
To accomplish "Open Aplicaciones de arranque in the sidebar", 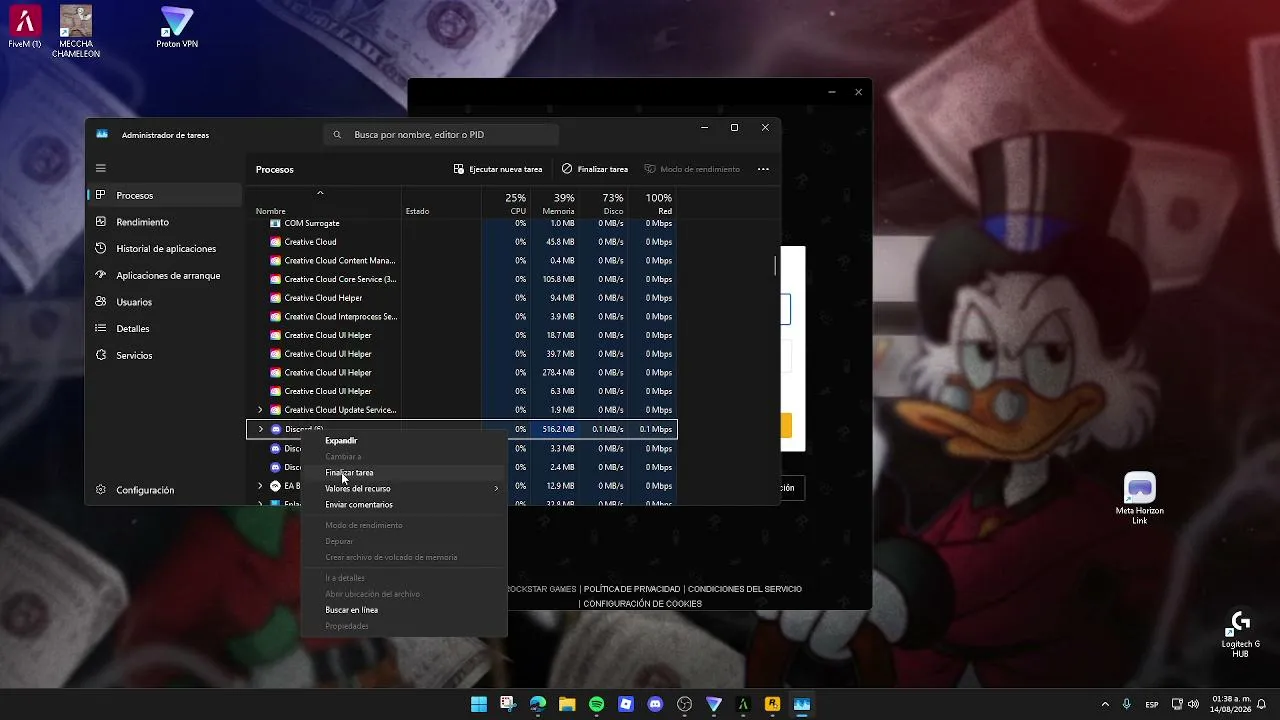I will coord(165,275).
